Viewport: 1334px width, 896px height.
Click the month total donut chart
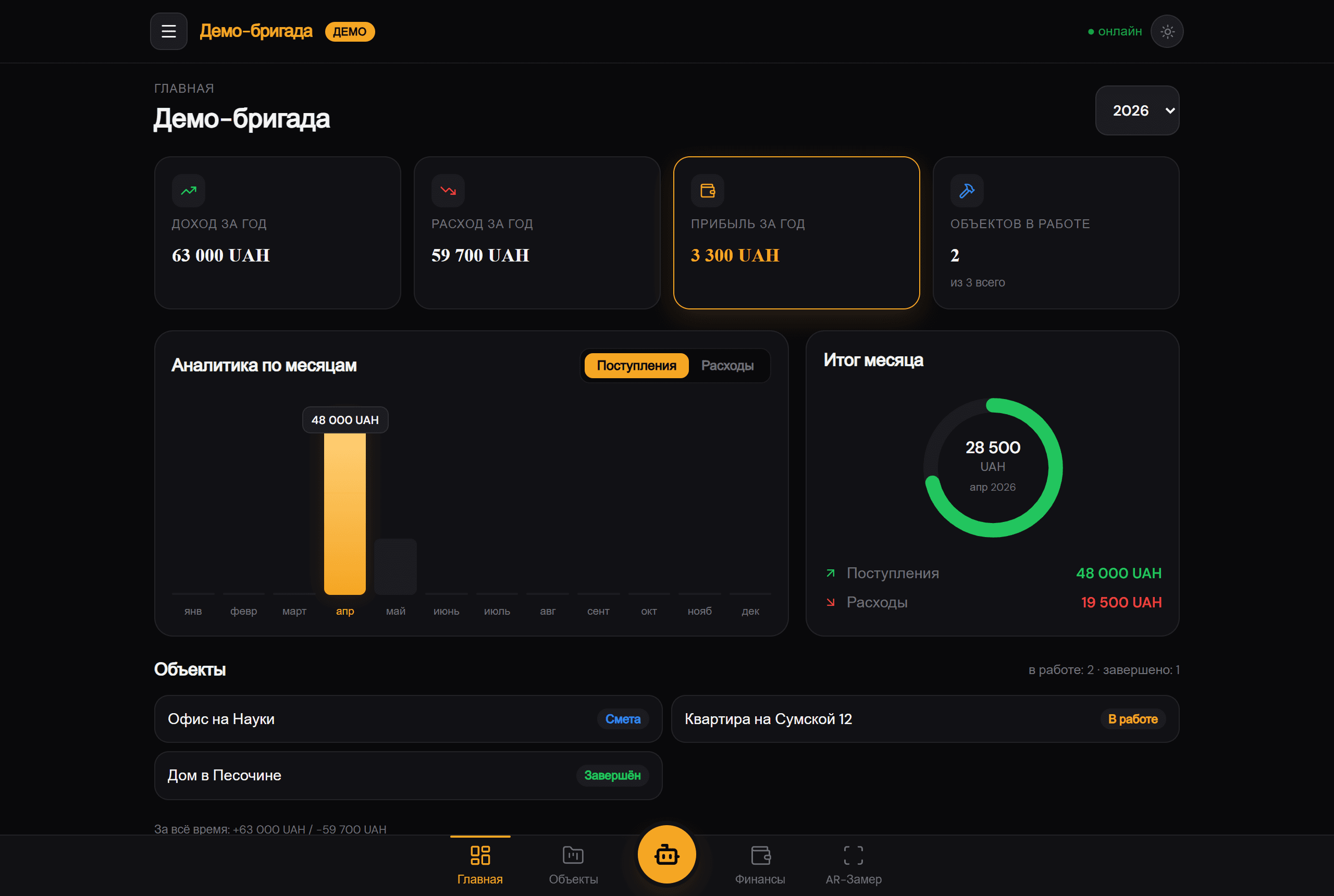pyautogui.click(x=993, y=467)
